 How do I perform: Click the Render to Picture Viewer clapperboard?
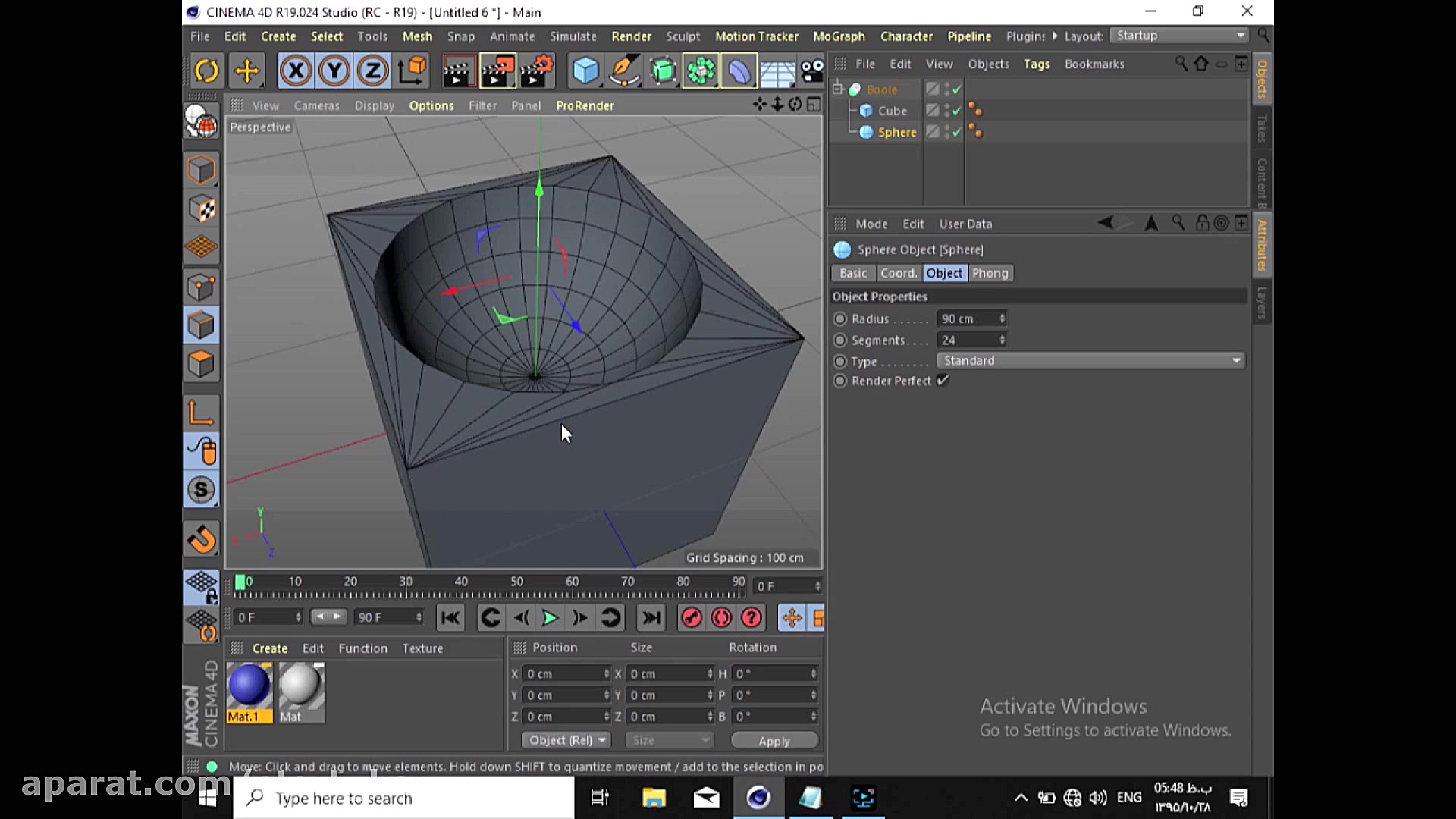pyautogui.click(x=497, y=71)
